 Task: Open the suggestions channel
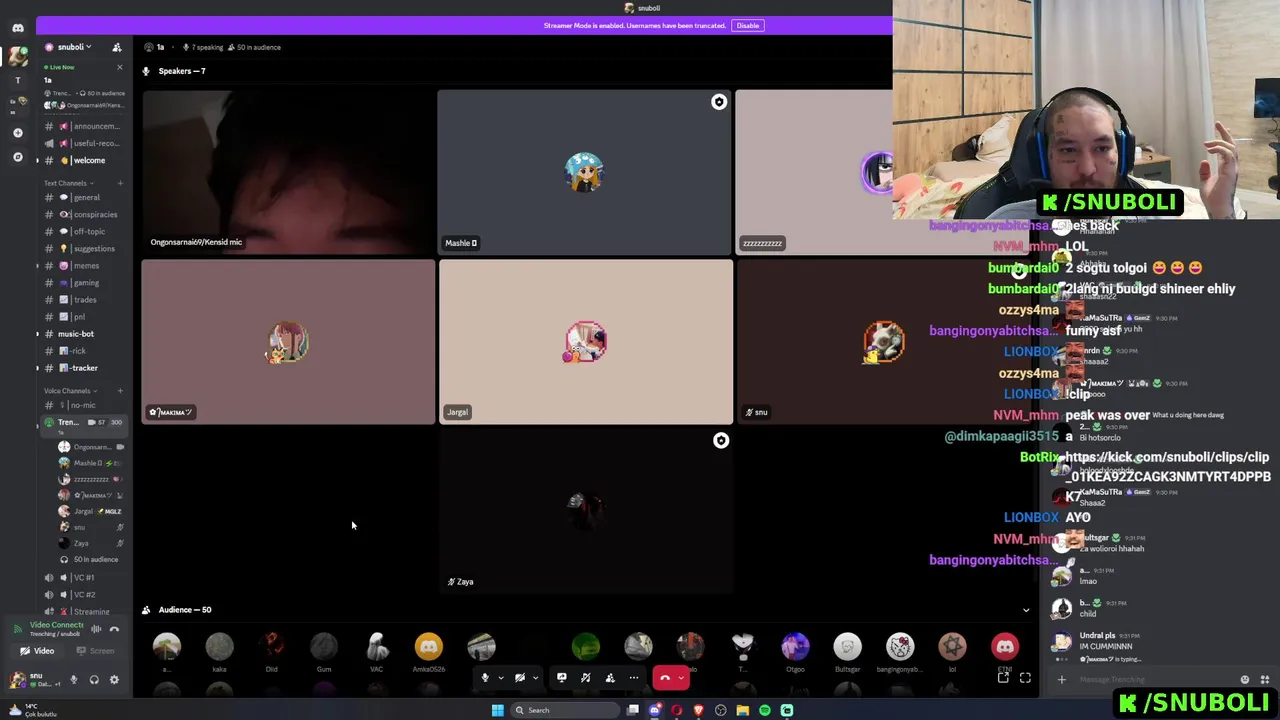click(84, 248)
